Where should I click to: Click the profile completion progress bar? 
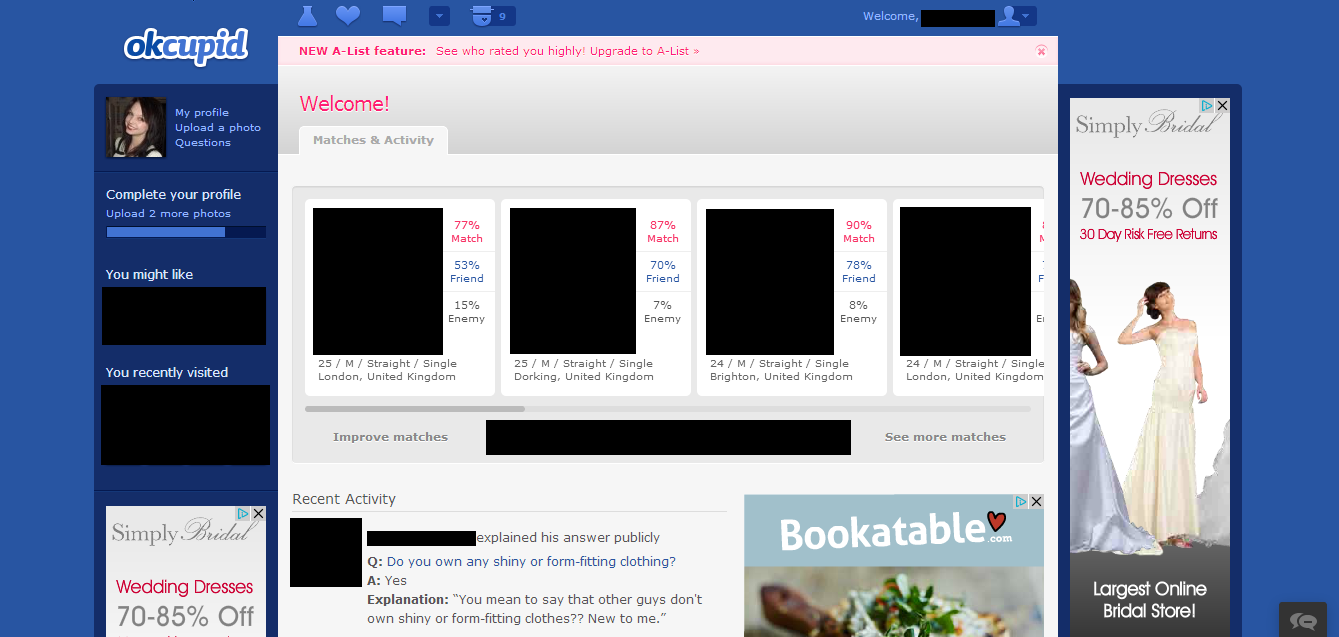click(185, 232)
